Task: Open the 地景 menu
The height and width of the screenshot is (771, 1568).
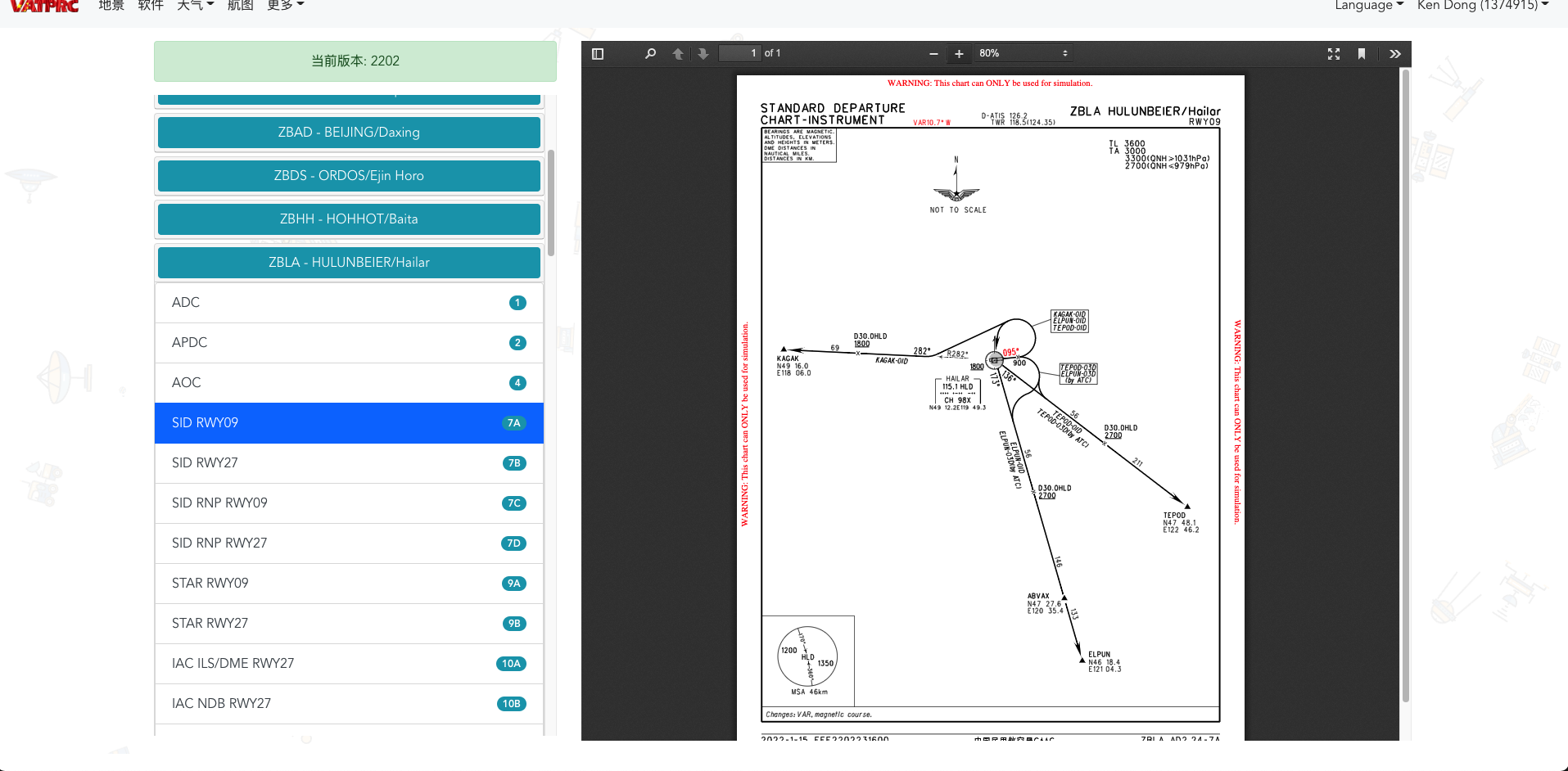Action: point(111,5)
